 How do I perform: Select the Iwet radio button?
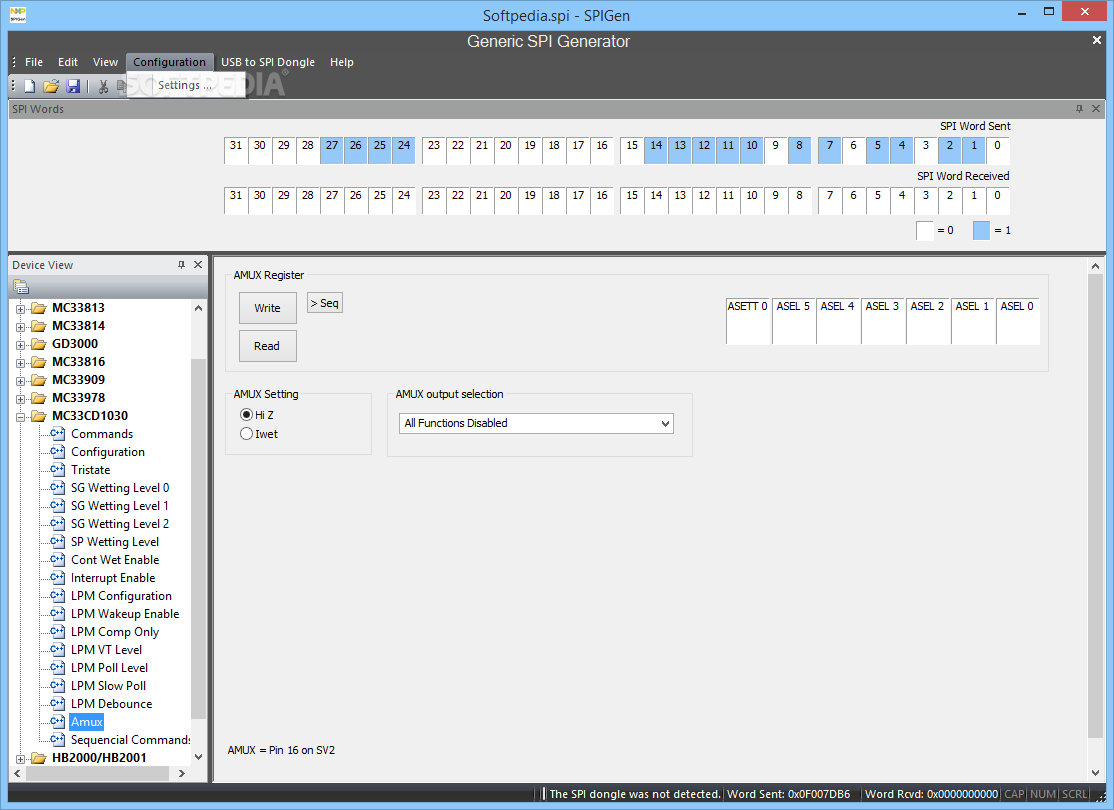[247, 433]
